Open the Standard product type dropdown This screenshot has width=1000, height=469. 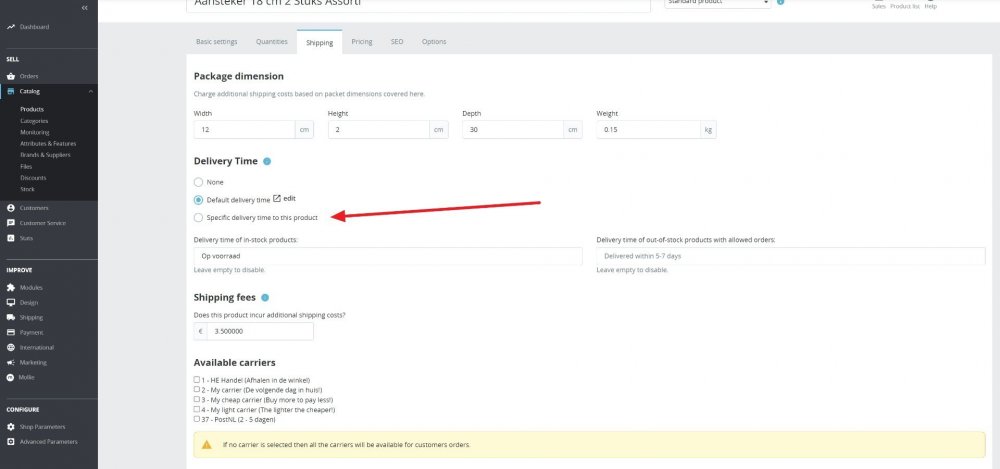(717, 4)
